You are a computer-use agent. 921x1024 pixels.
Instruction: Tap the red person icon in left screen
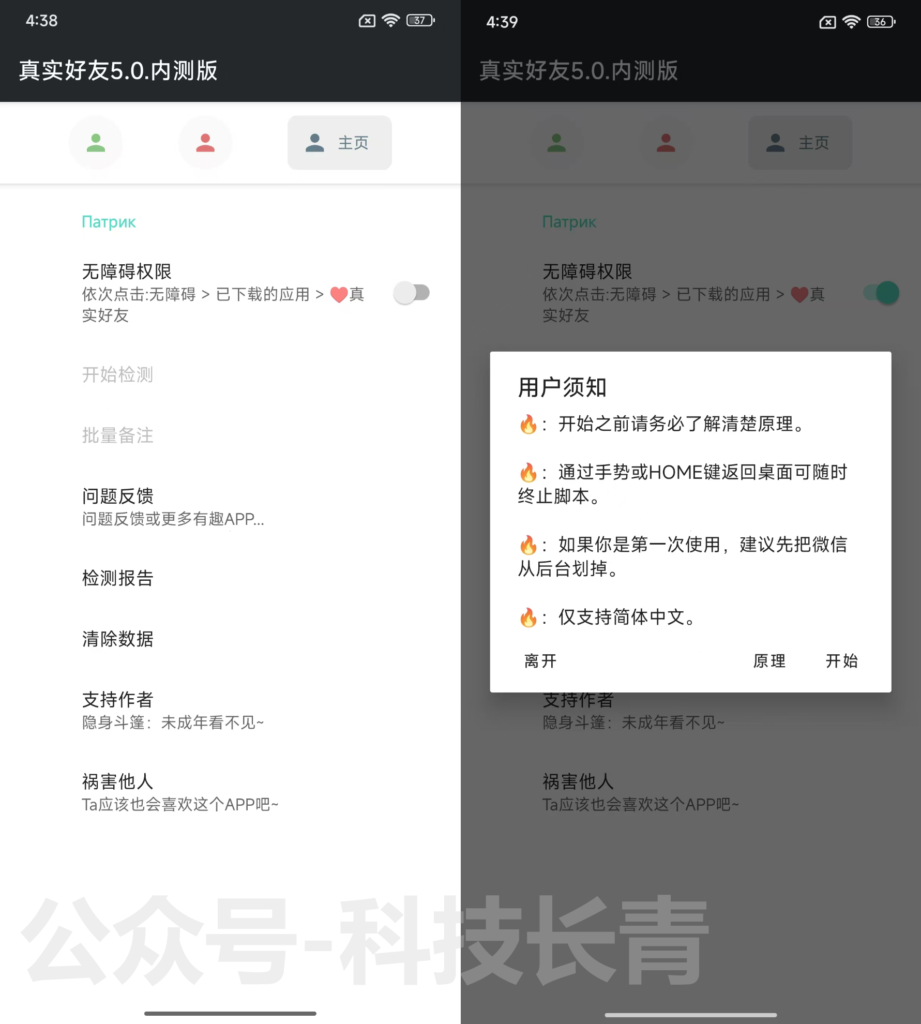[x=206, y=142]
